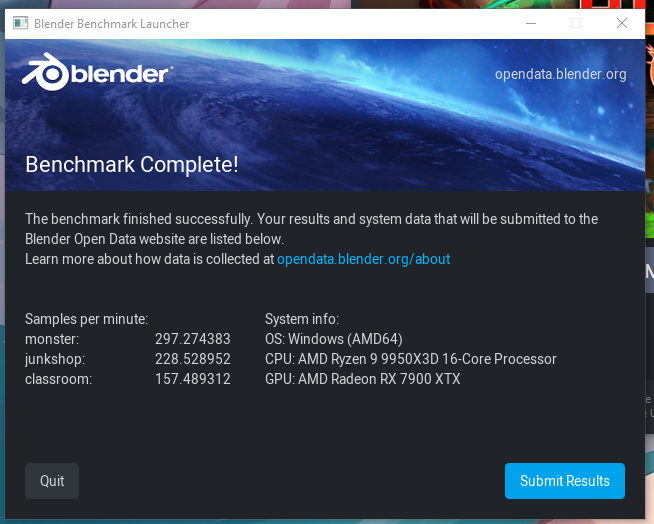The height and width of the screenshot is (524, 654).
Task: Click the Blender logo in the banner
Action: pos(97,72)
